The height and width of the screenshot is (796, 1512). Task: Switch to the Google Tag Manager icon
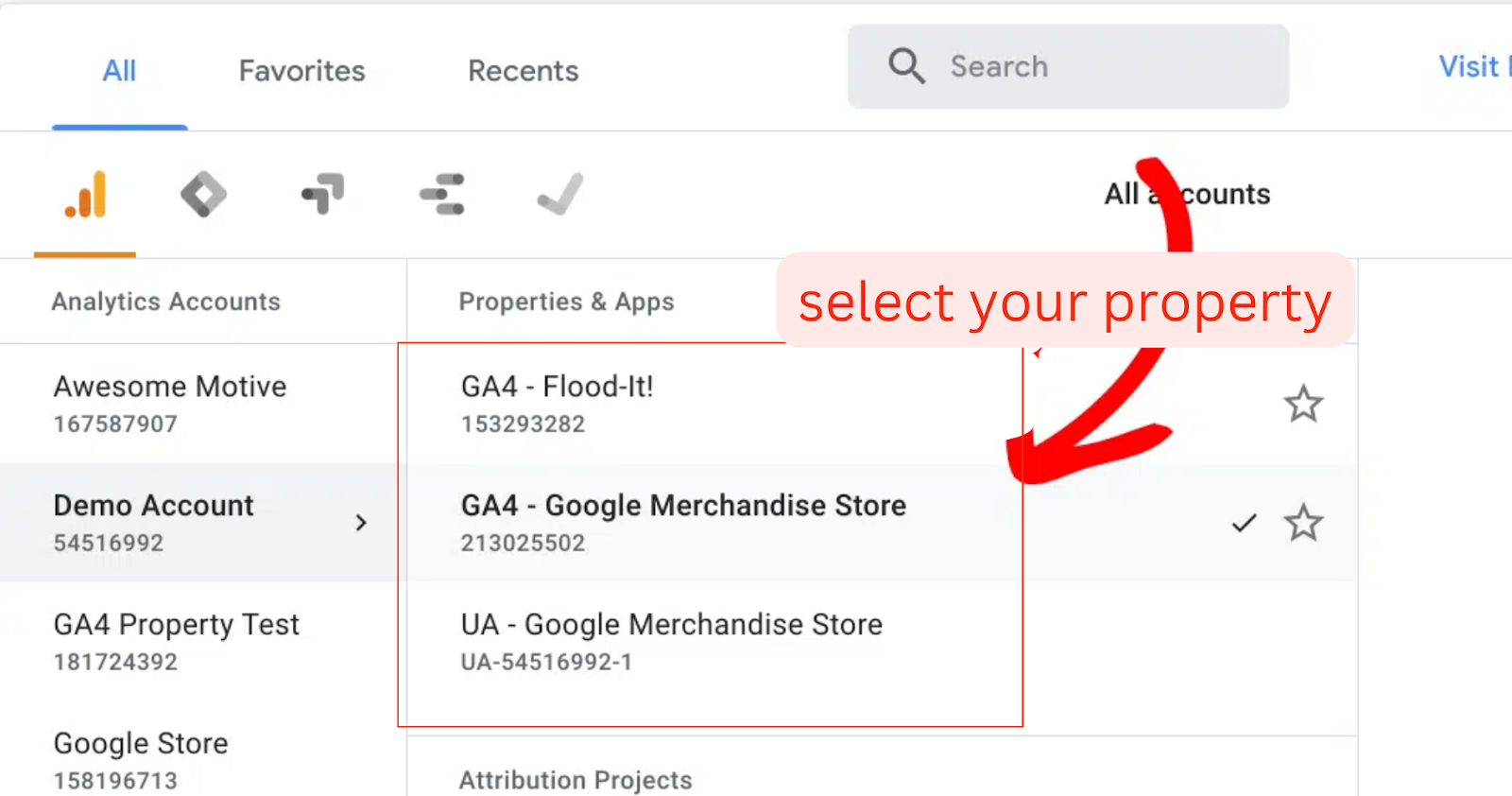203,195
